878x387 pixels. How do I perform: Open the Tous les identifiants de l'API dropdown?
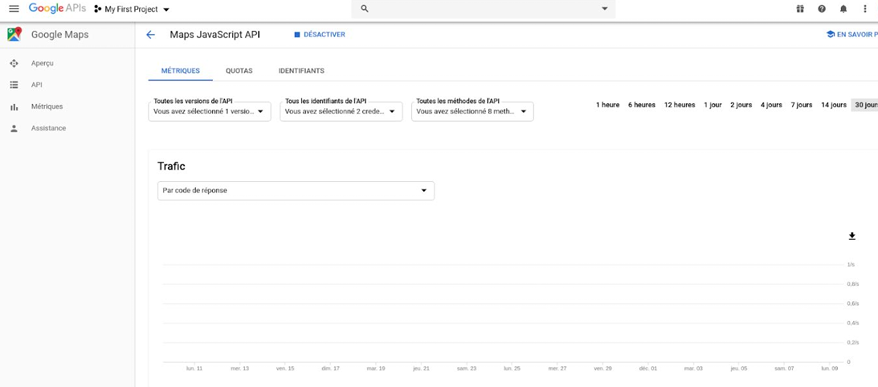(341, 111)
